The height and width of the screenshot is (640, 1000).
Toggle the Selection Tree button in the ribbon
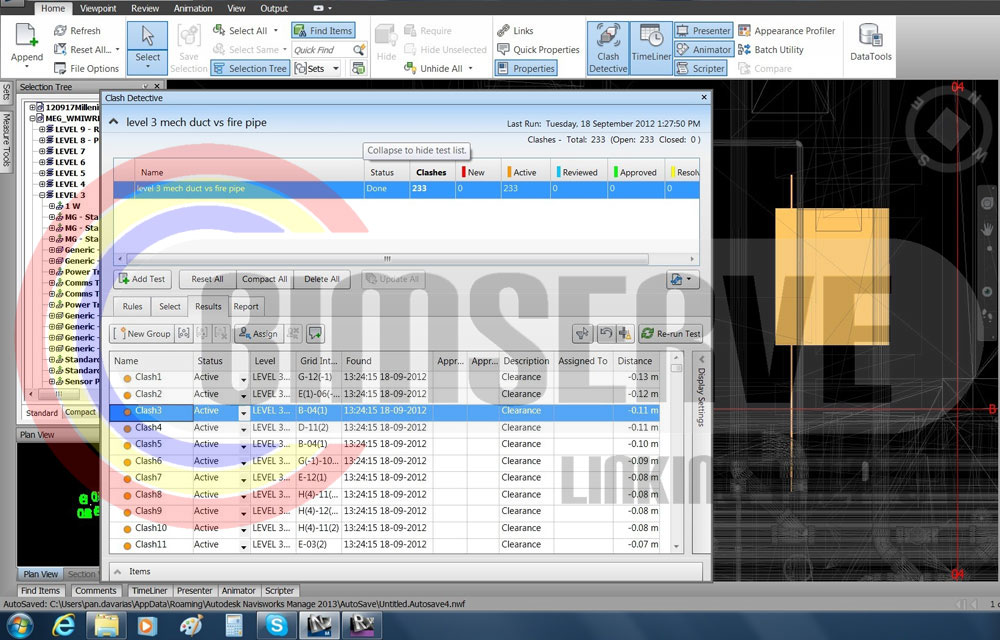250,68
